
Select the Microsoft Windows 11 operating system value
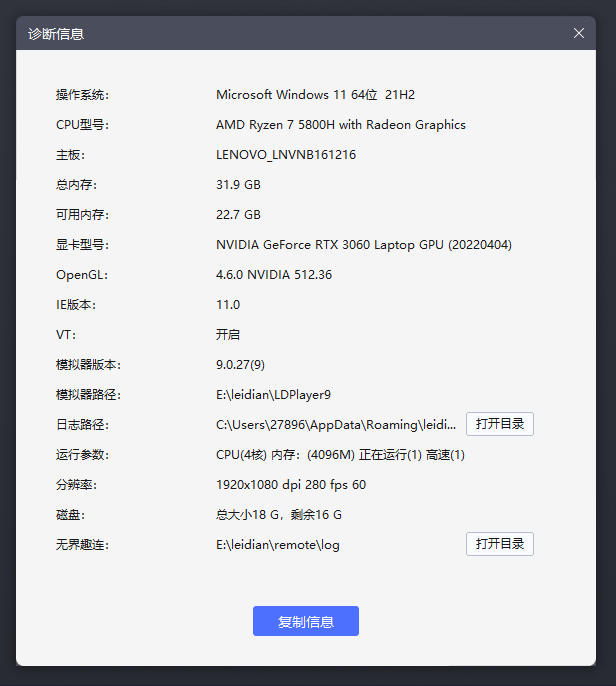[x=315, y=95]
